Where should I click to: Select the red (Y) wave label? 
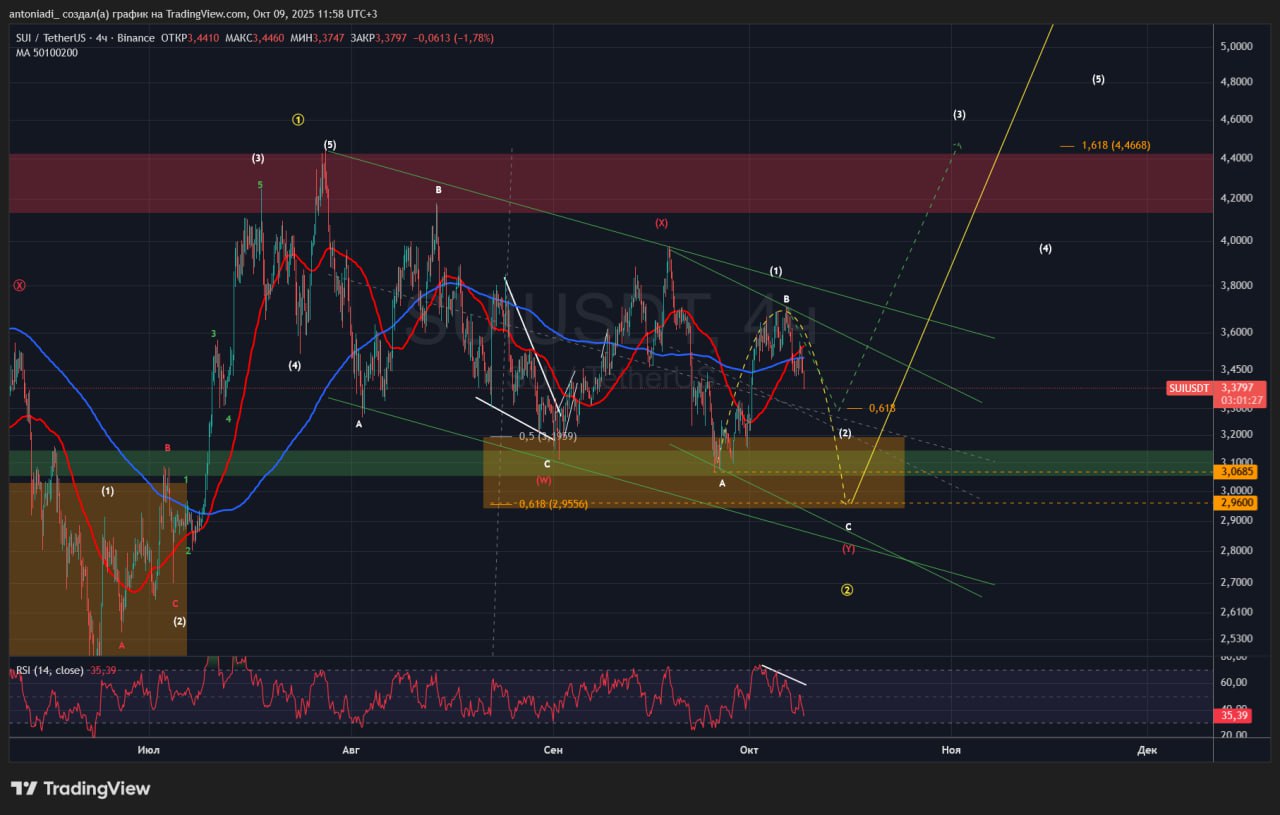pyautogui.click(x=848, y=548)
